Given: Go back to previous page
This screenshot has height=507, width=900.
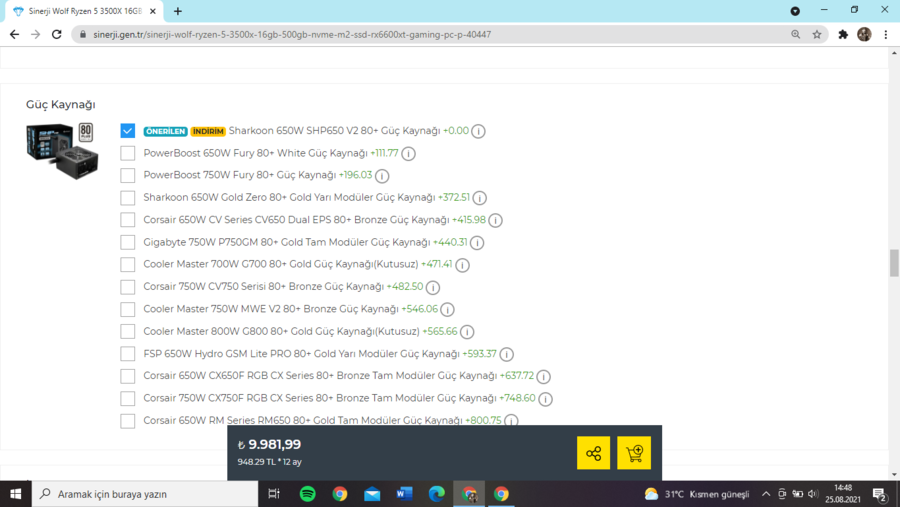Looking at the screenshot, I should pos(14,34).
